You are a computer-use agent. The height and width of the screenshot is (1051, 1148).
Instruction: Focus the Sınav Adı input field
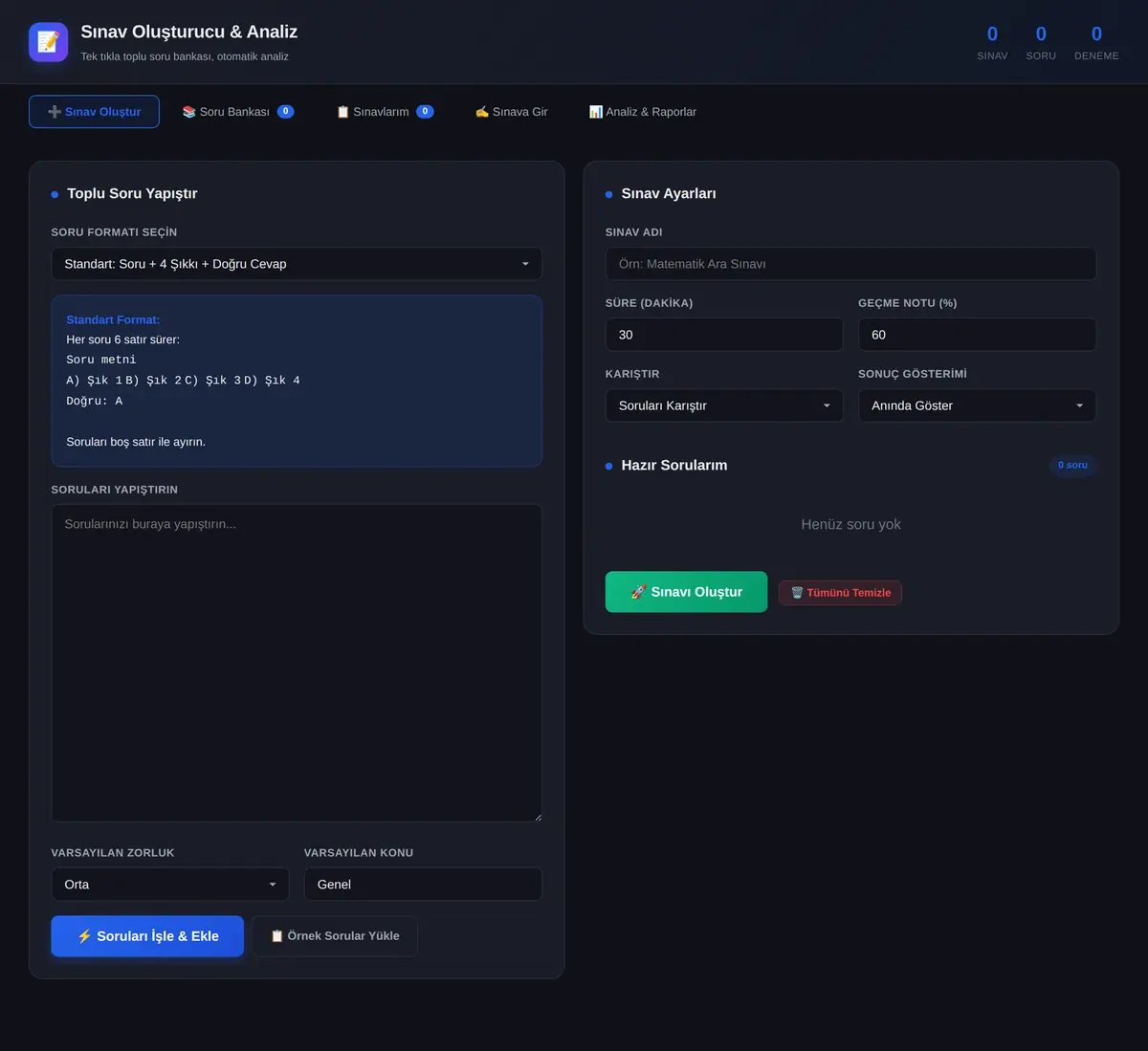(850, 264)
